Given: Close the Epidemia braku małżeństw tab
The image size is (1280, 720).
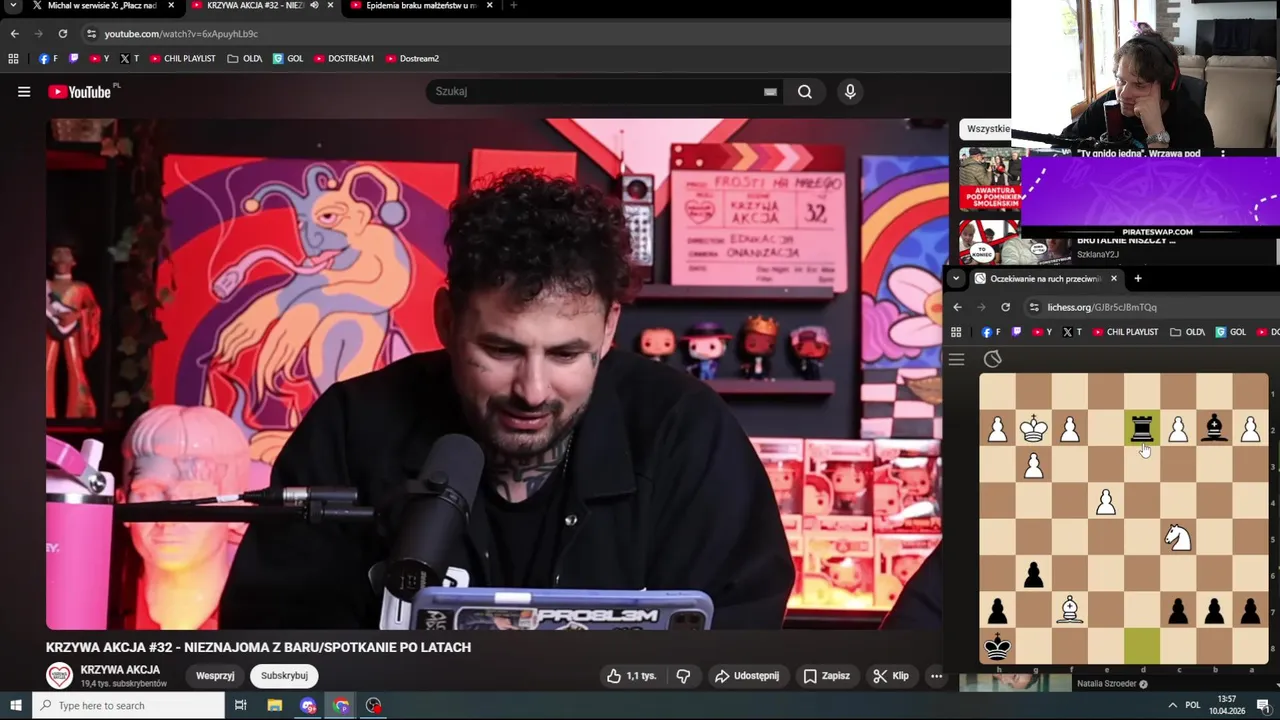Looking at the screenshot, I should pyautogui.click(x=489, y=6).
